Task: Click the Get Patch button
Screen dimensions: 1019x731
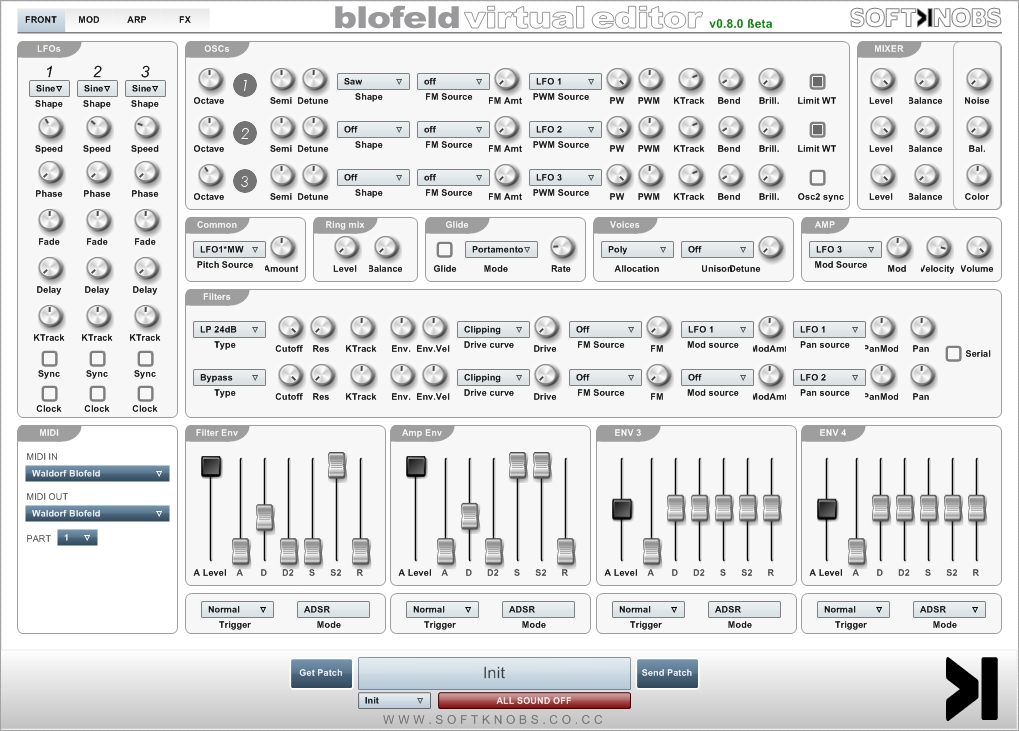Action: point(321,673)
